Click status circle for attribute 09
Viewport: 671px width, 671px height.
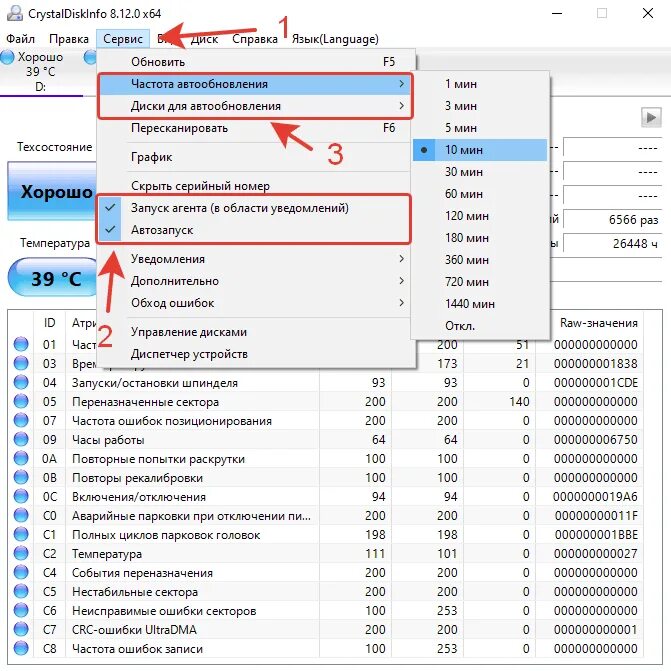(x=21, y=439)
